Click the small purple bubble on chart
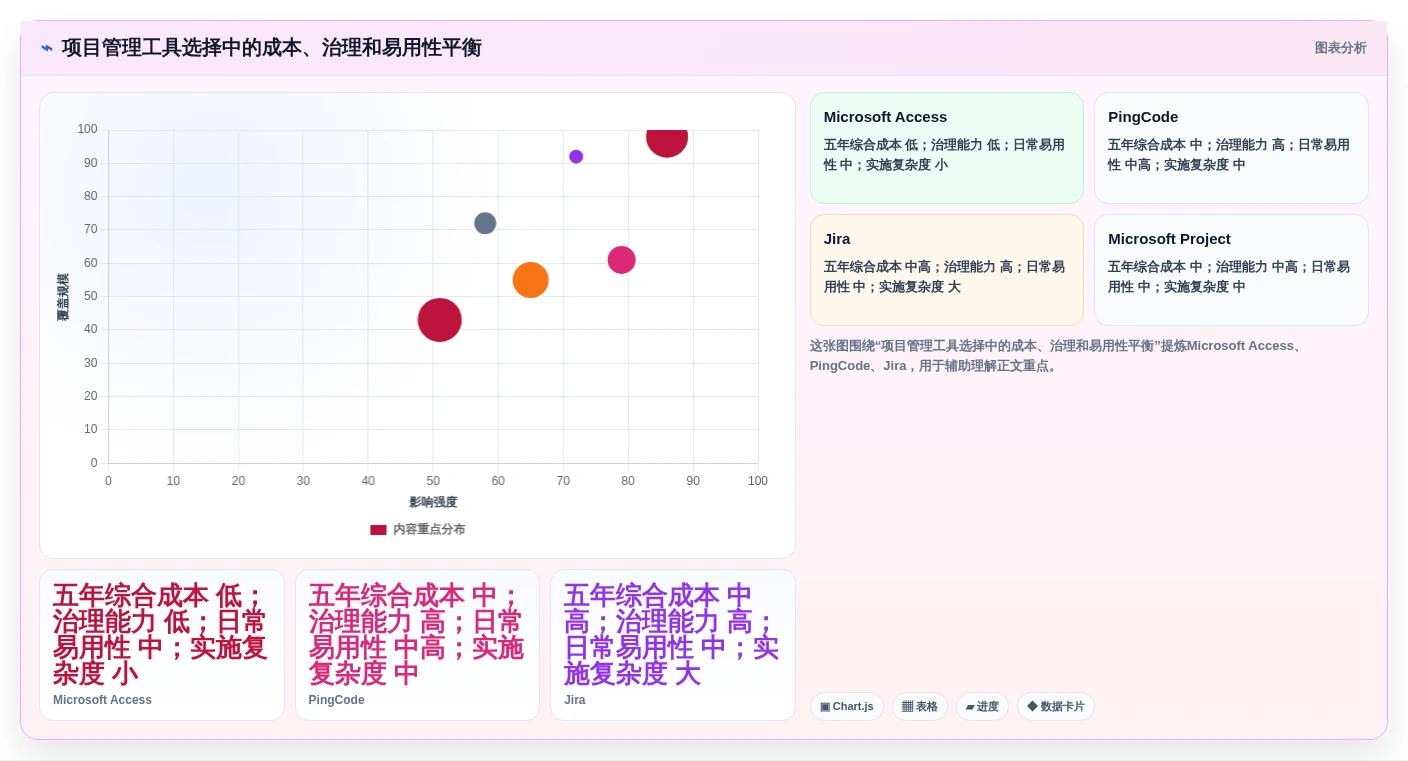 click(x=576, y=157)
